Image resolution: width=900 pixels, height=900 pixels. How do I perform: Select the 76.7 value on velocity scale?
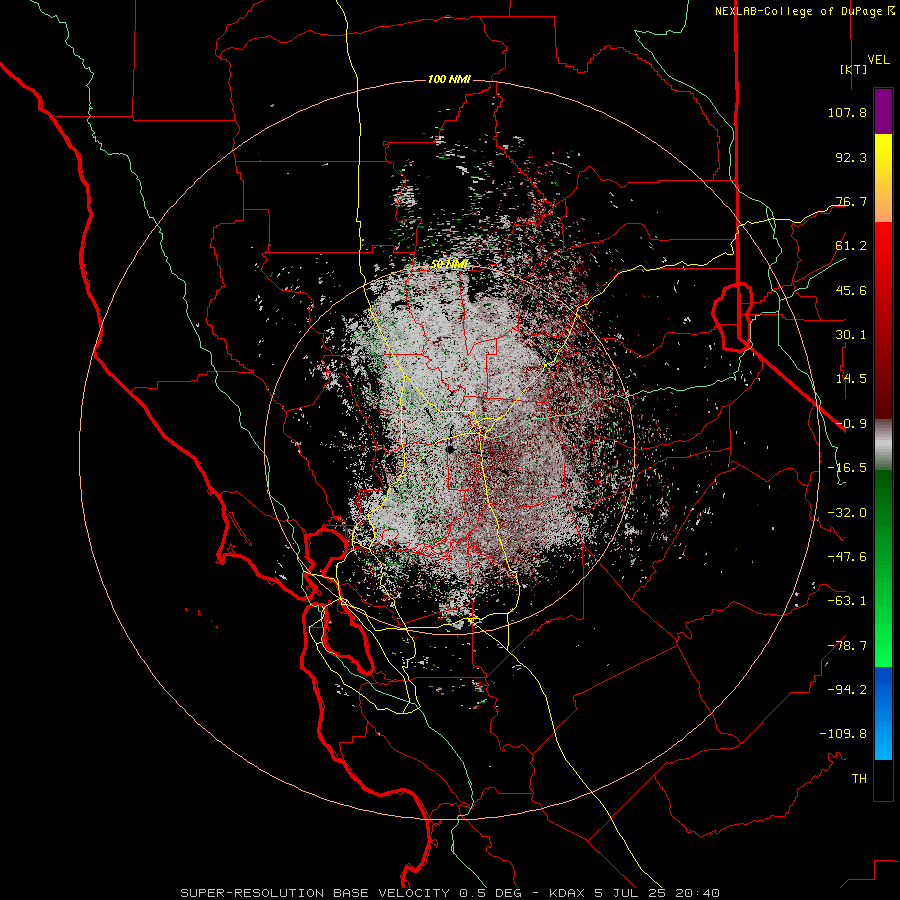851,201
